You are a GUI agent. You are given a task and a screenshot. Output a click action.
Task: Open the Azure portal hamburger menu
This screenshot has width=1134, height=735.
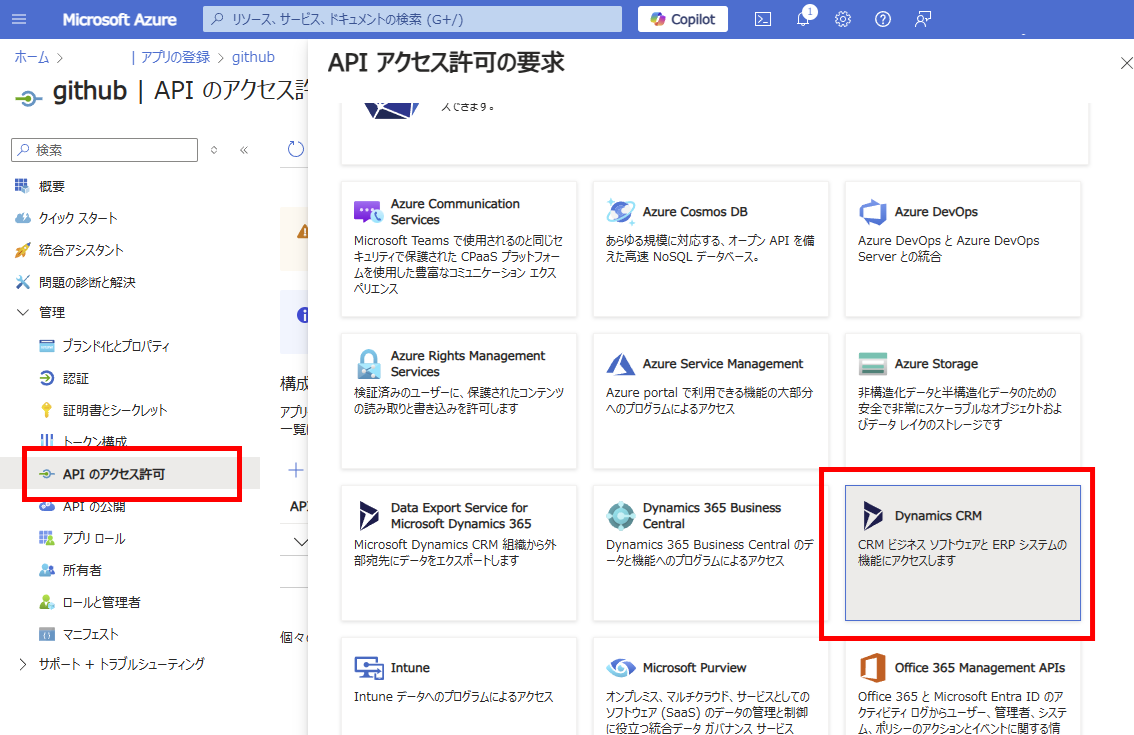19,18
